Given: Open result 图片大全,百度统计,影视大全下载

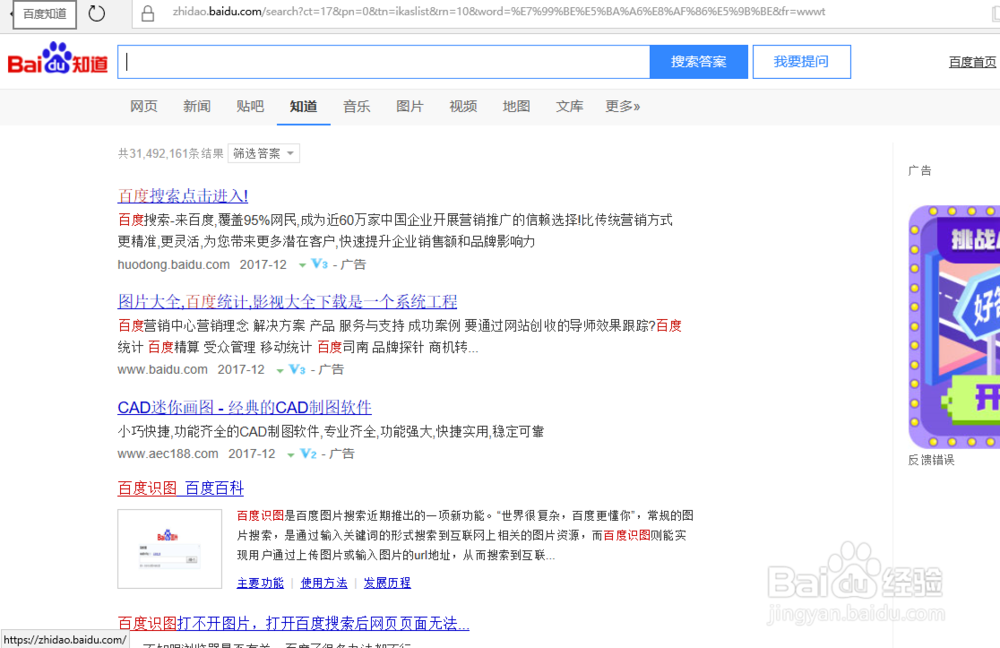Looking at the screenshot, I should [287, 301].
